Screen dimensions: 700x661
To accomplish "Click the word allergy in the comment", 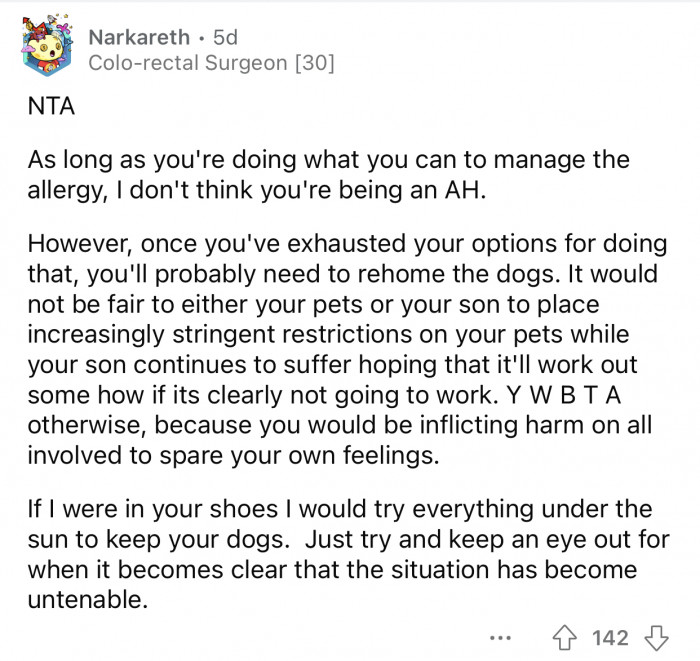I will 61,192.
